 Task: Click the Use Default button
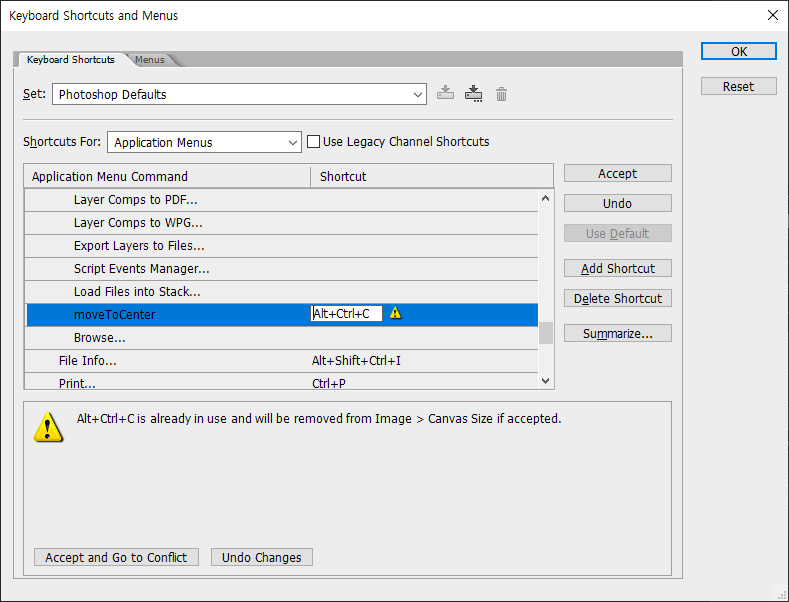pos(617,233)
